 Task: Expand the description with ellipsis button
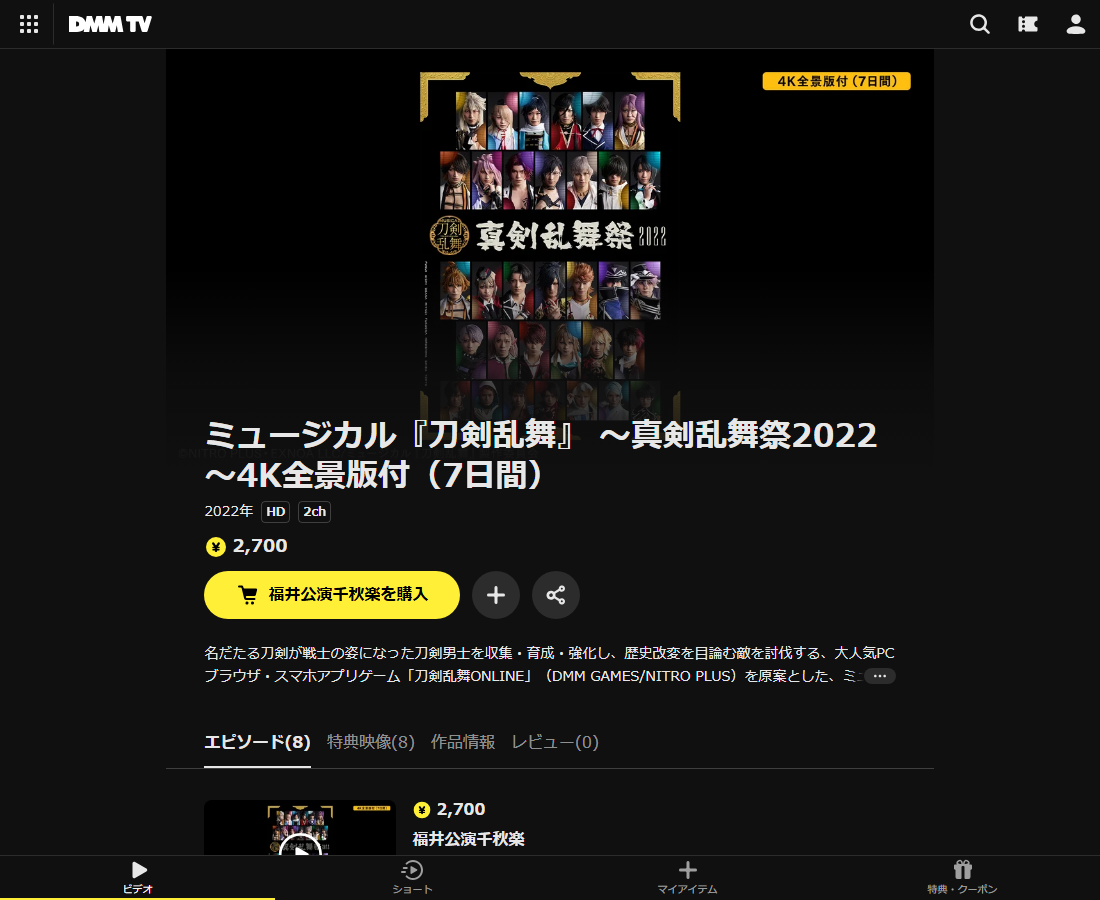pyautogui.click(x=880, y=676)
